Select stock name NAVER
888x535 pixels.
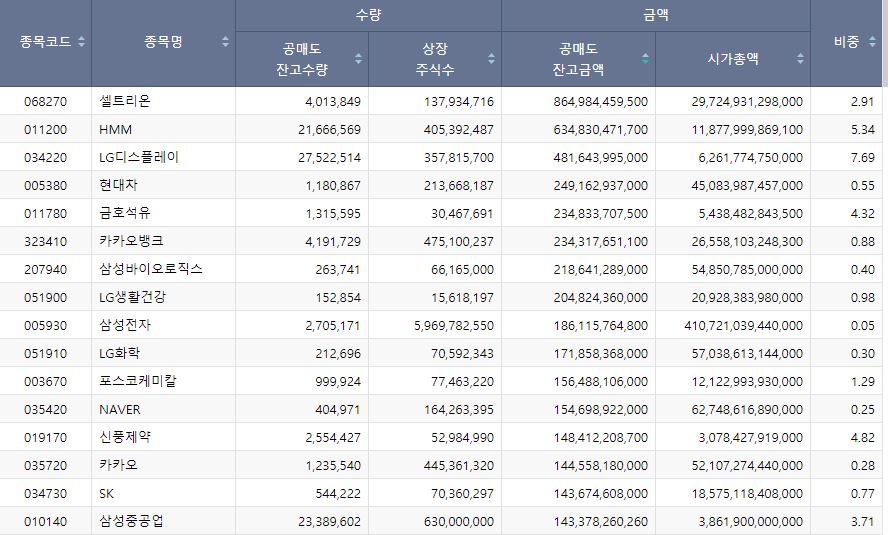coord(119,409)
